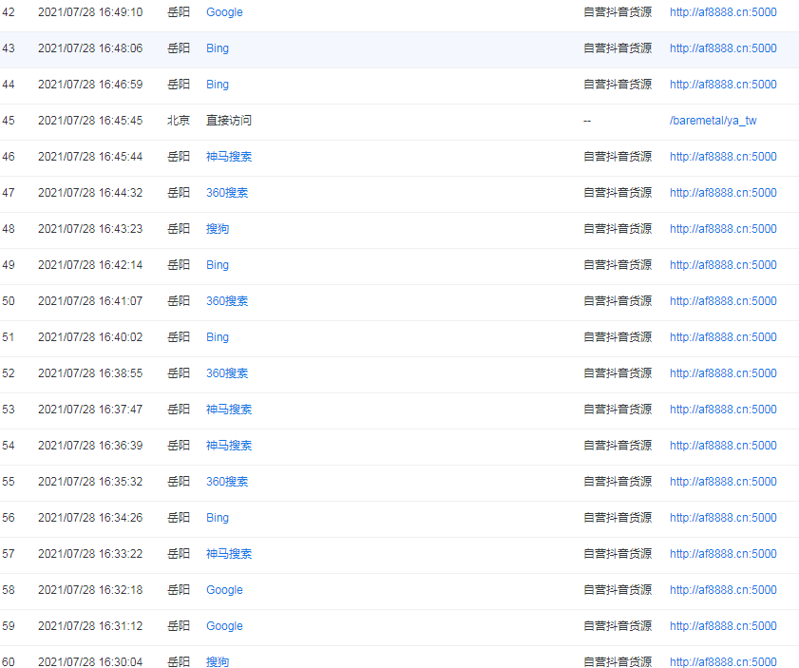Select timestamp 2021/07/28 16:32:18
Viewport: 799px width, 668px height.
click(90, 590)
